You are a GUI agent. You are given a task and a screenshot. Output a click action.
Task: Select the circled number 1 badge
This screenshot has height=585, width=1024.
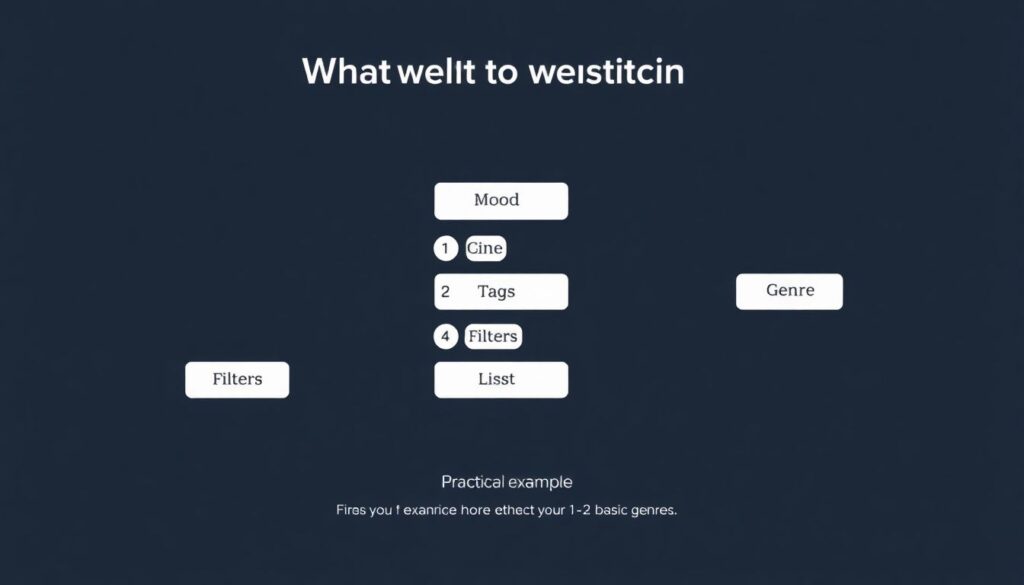click(445, 248)
